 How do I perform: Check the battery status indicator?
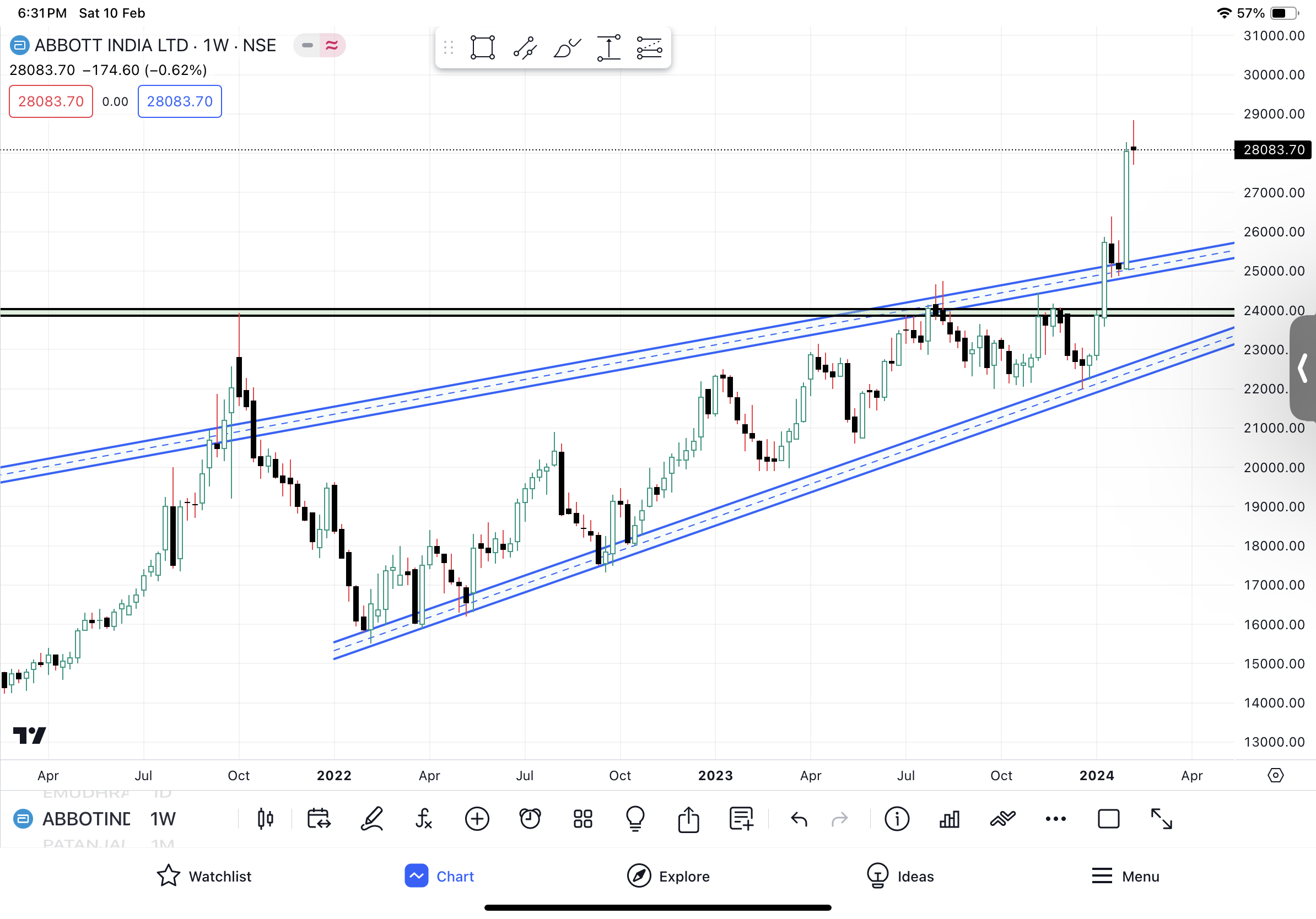click(1285, 13)
